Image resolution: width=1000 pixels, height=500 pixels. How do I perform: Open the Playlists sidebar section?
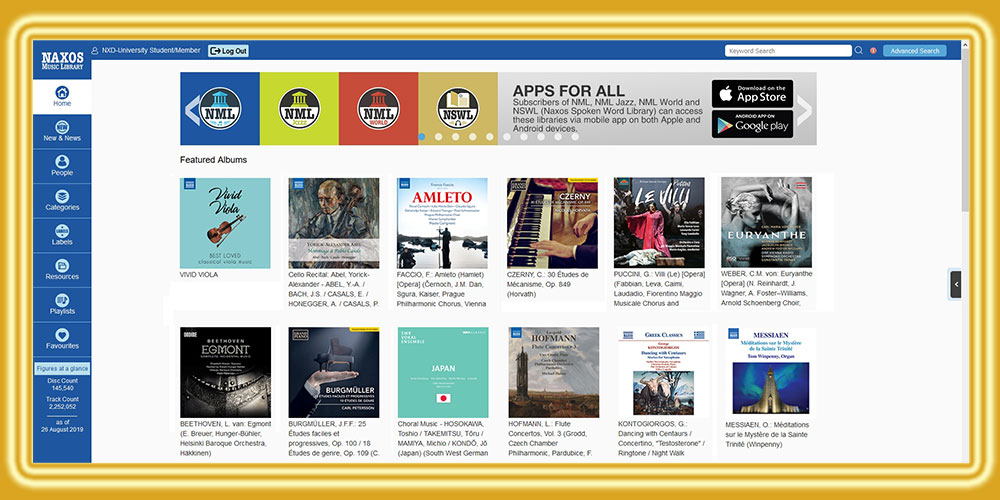62,304
